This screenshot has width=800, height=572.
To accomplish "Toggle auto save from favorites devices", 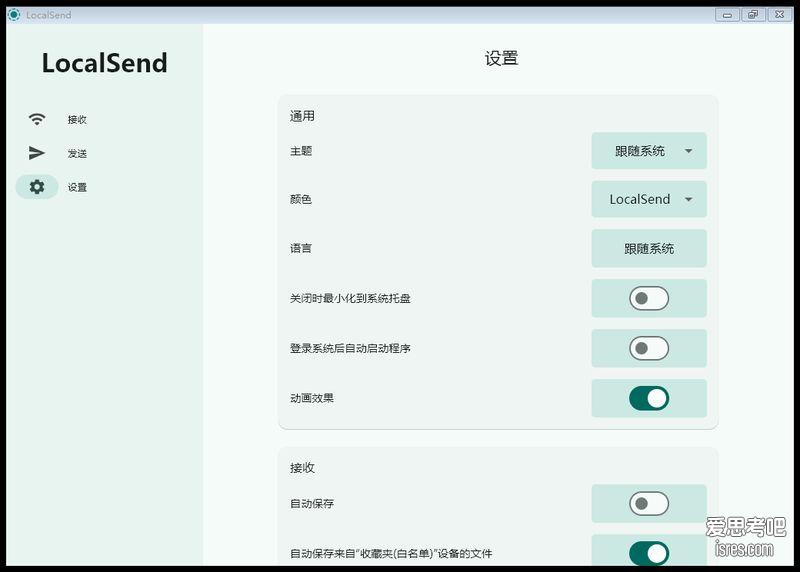I will click(649, 553).
